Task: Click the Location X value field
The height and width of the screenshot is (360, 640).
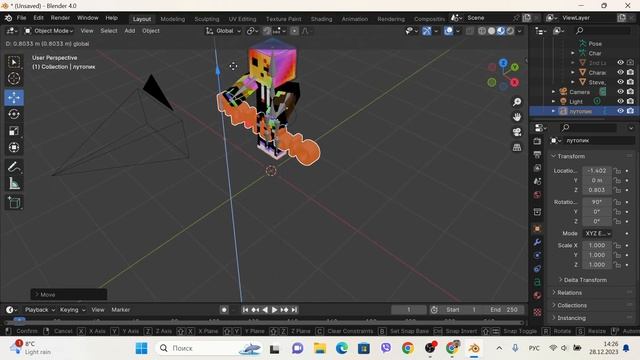Action: pyautogui.click(x=597, y=171)
